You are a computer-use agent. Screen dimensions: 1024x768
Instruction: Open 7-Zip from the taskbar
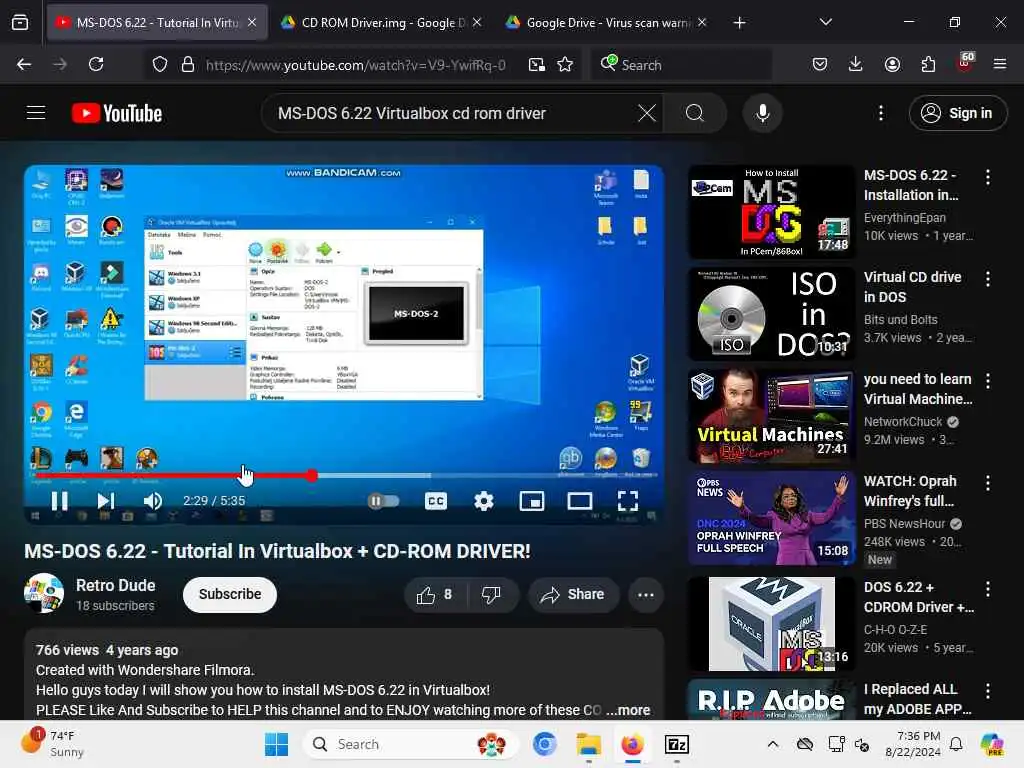click(x=677, y=744)
